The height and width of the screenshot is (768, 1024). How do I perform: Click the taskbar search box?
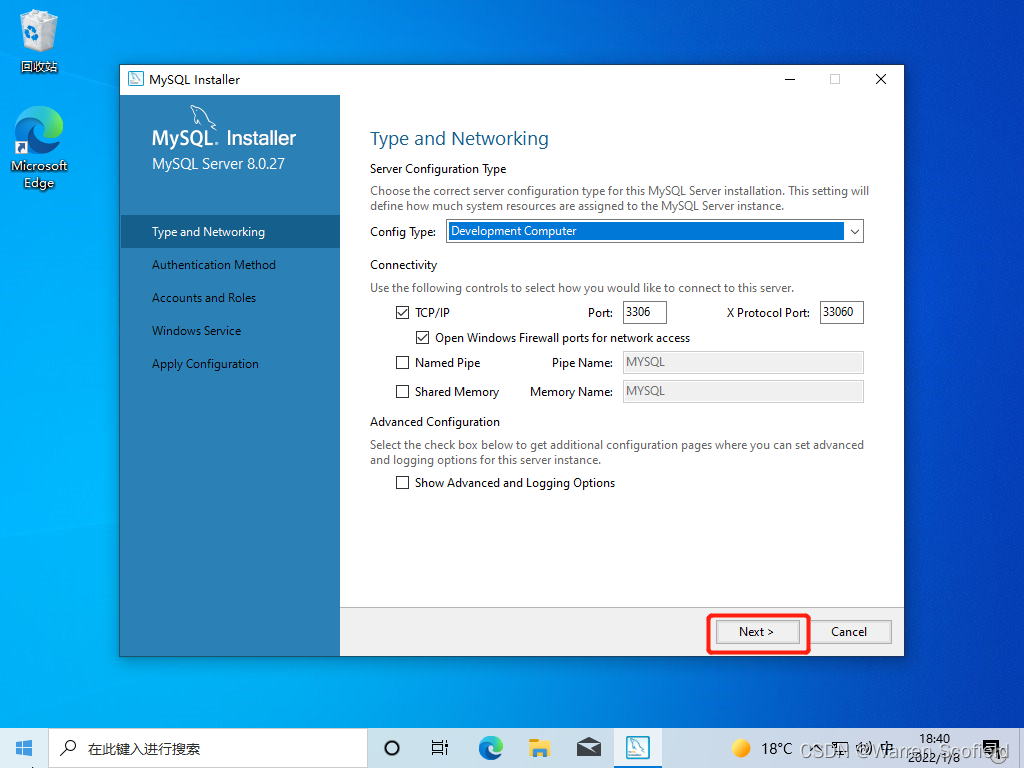tap(208, 748)
